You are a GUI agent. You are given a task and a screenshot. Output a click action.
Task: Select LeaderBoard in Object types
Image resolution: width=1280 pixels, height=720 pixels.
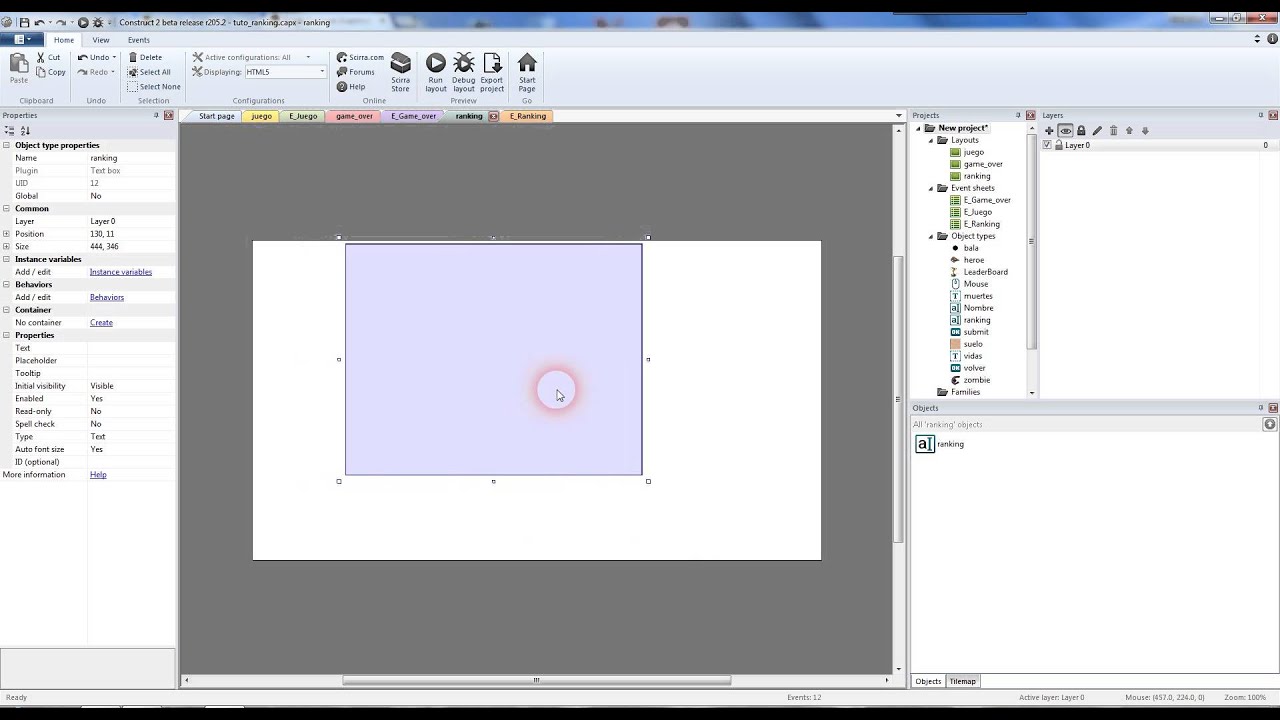tap(985, 272)
